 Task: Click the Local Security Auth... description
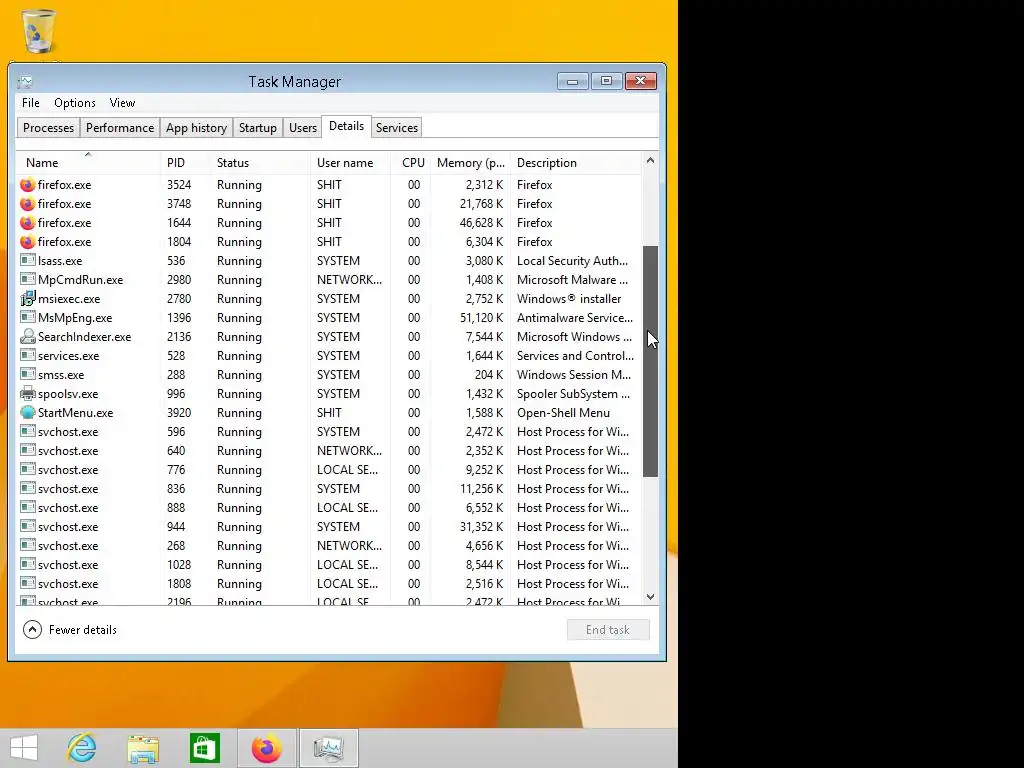click(573, 261)
